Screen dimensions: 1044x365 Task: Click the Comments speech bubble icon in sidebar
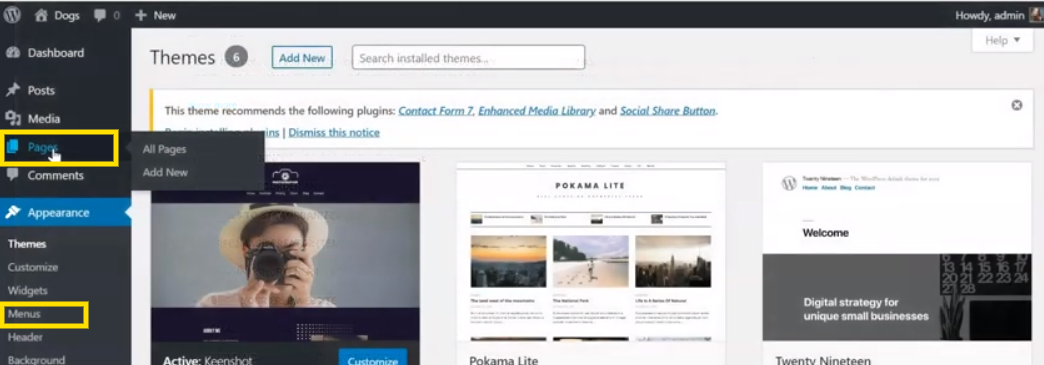click(x=13, y=175)
